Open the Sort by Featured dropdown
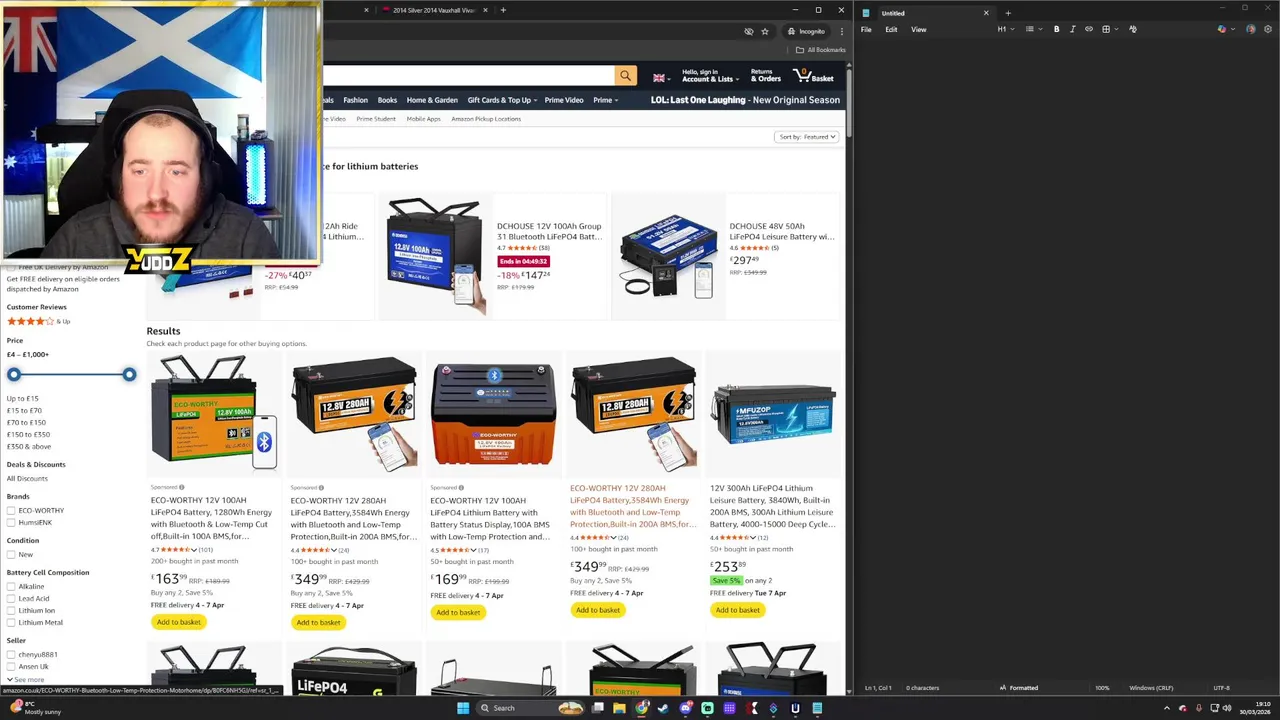This screenshot has height=720, width=1280. coord(807,137)
